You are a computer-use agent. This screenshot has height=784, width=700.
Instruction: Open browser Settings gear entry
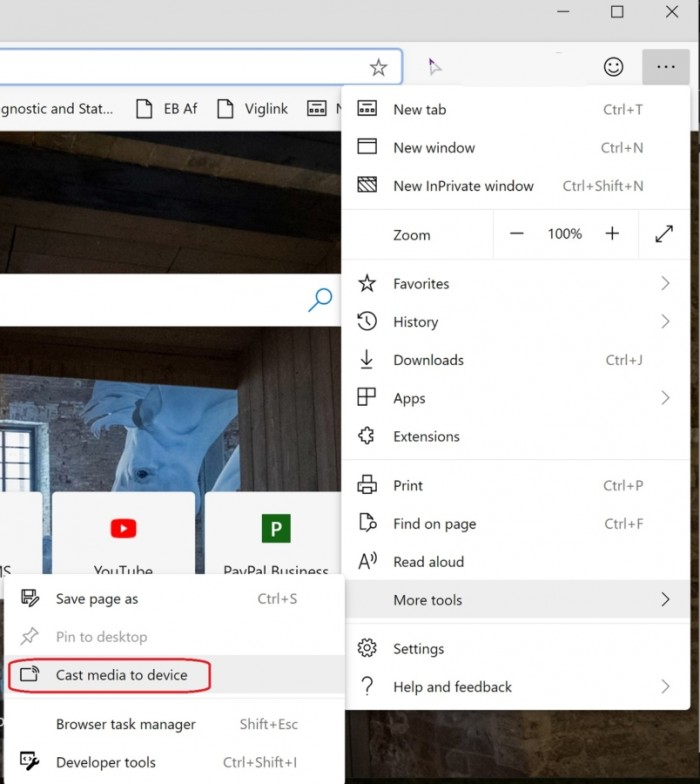click(417, 649)
